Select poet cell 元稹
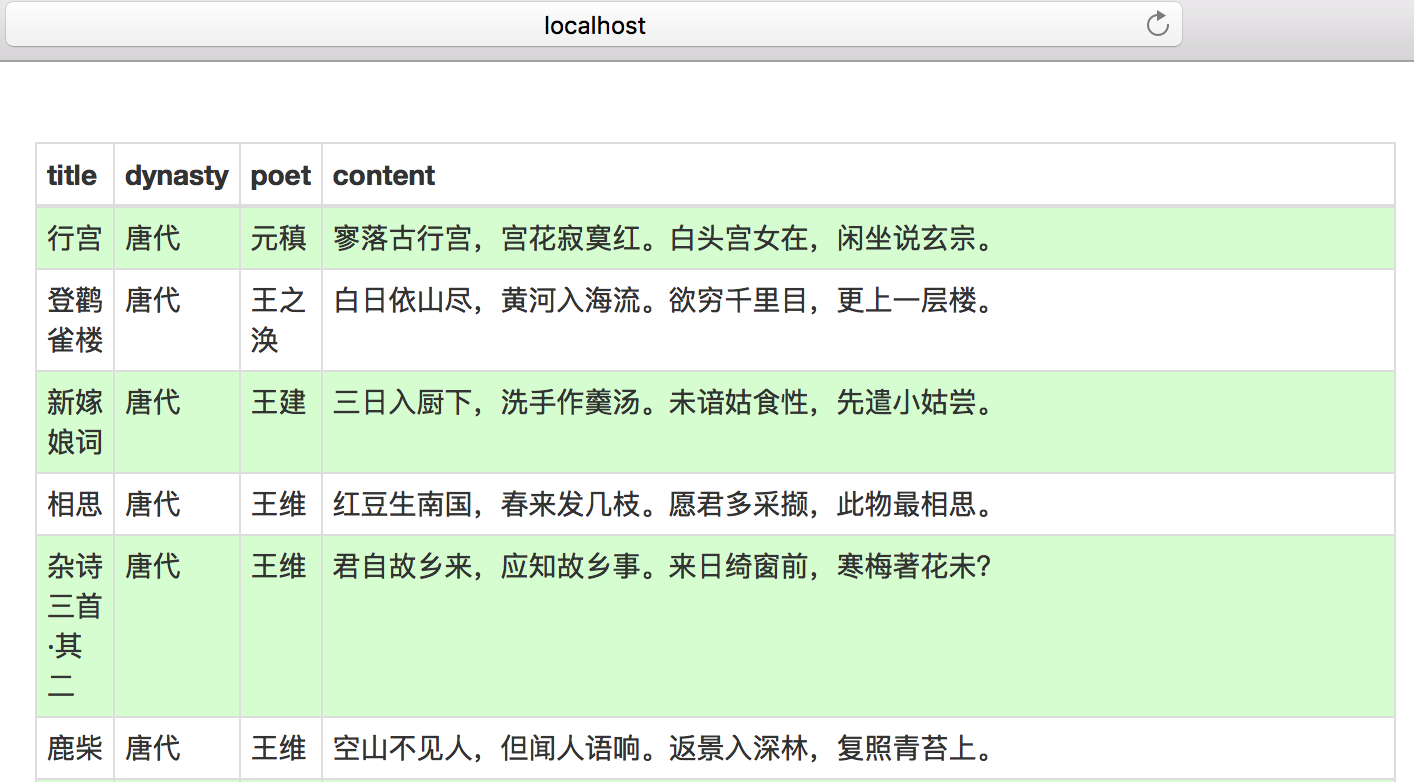The height and width of the screenshot is (782, 1414). (281, 238)
